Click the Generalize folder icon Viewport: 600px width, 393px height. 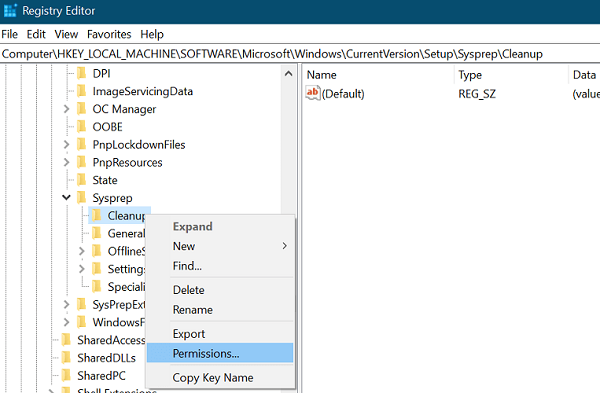click(x=97, y=233)
